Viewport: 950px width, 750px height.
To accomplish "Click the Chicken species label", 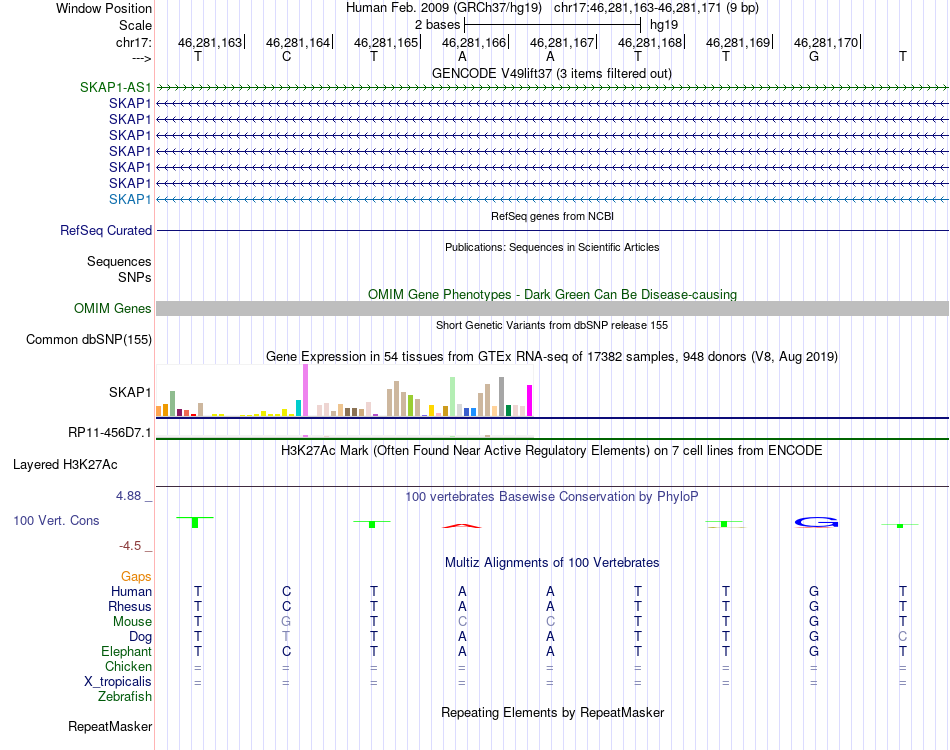I will point(128,666).
